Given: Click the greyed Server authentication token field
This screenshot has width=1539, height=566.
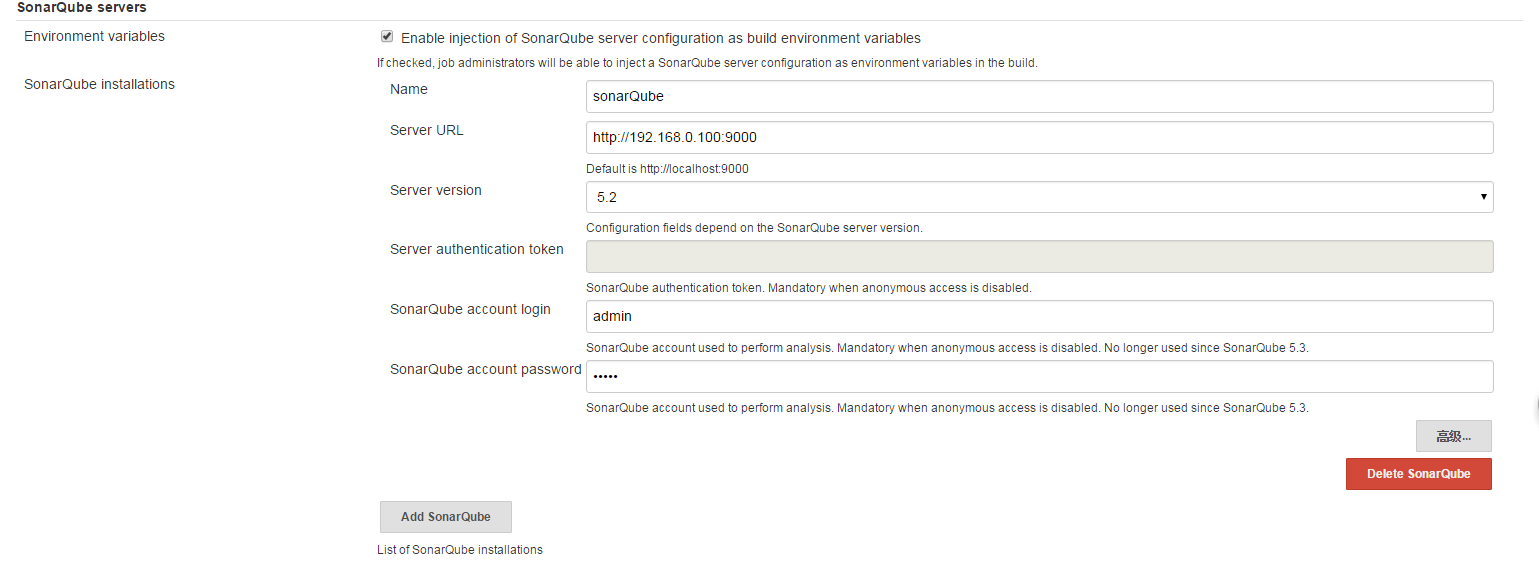Looking at the screenshot, I should point(1040,257).
